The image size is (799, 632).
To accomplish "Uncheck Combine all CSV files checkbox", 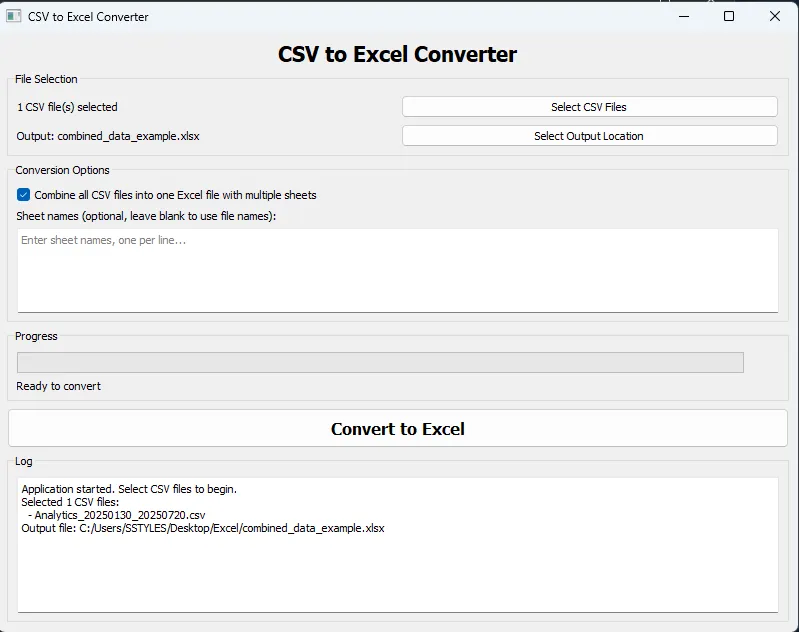I will (x=23, y=195).
